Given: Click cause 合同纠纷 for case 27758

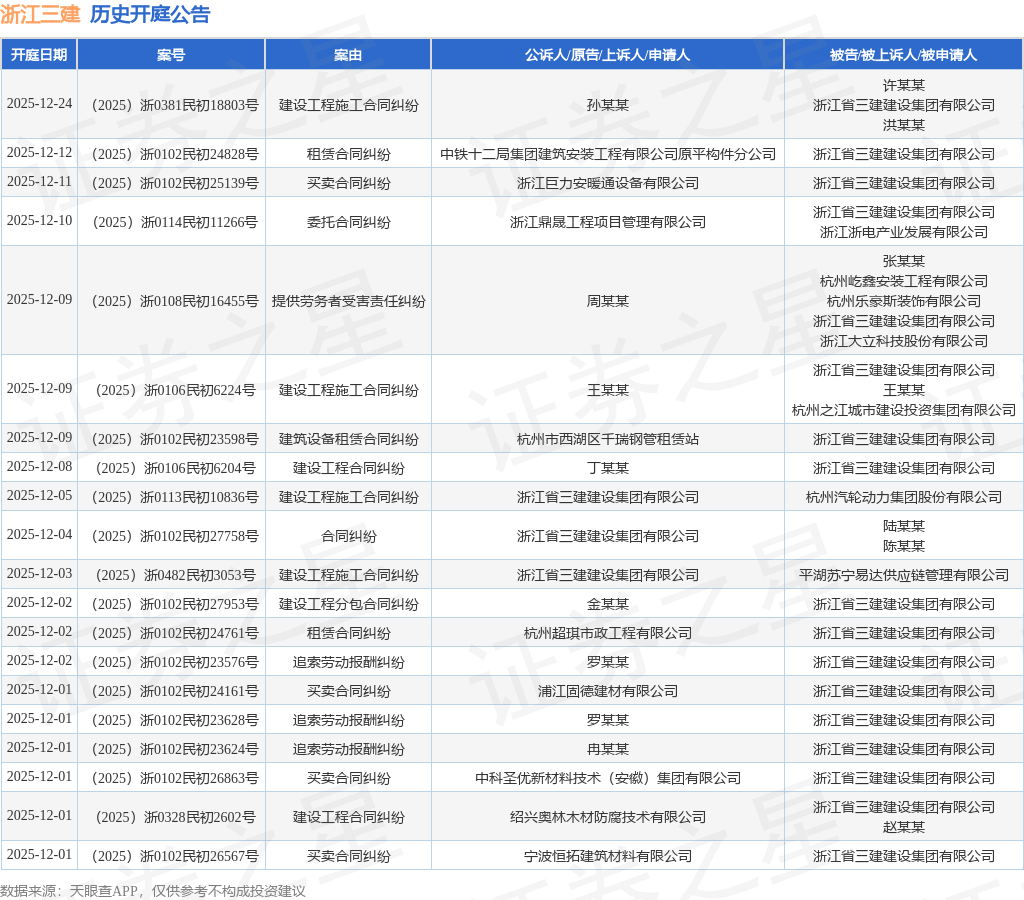Looking at the screenshot, I should [x=348, y=536].
